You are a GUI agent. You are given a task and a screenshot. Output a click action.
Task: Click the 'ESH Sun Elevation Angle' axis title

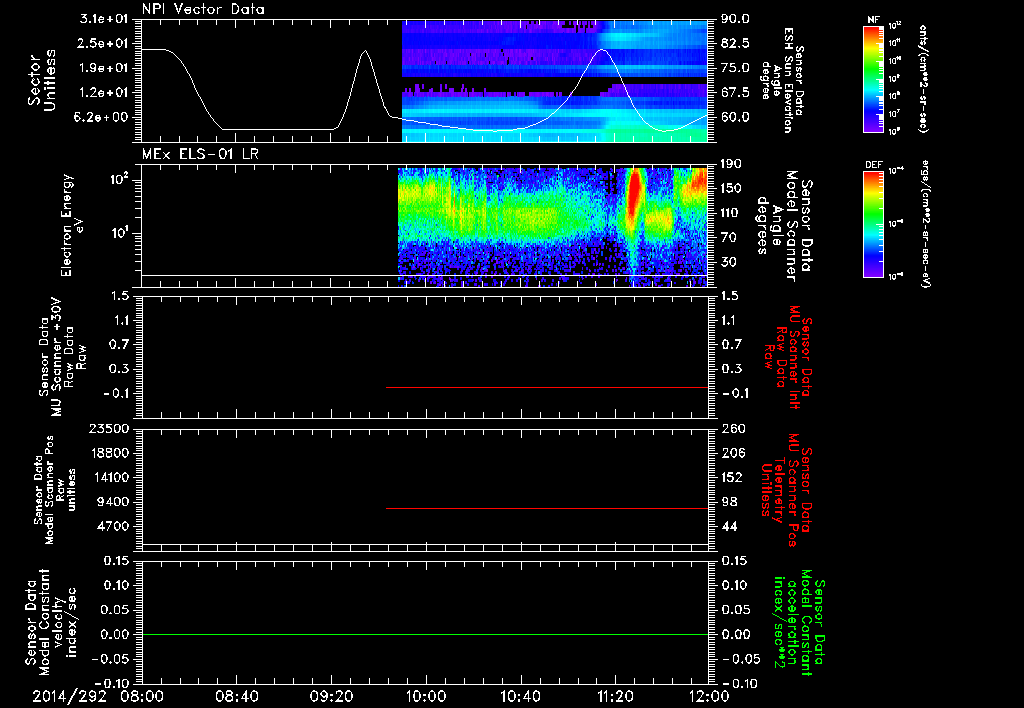click(x=783, y=80)
